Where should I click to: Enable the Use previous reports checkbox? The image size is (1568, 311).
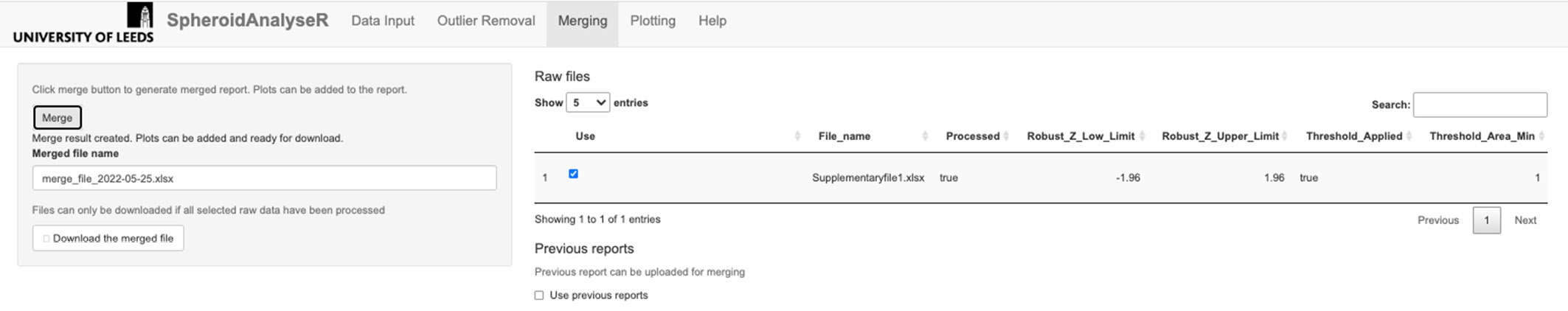[x=539, y=296]
